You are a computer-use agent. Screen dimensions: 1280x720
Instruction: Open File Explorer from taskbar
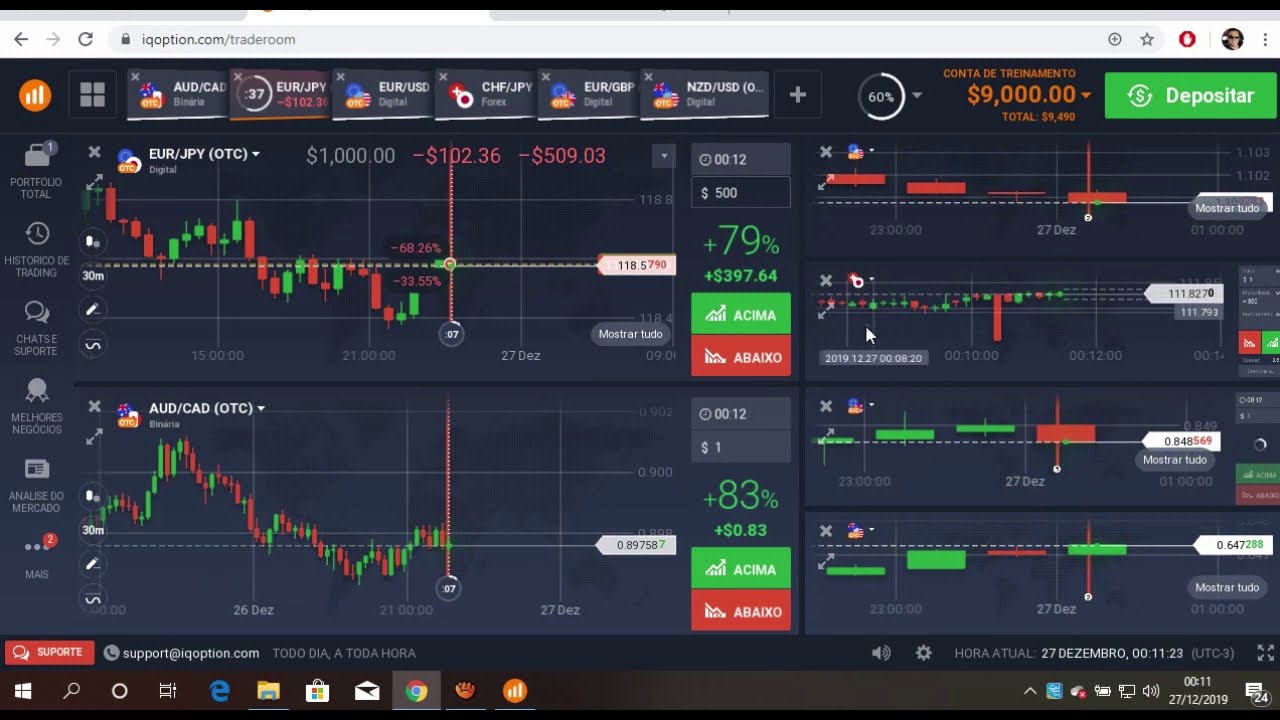coord(268,691)
